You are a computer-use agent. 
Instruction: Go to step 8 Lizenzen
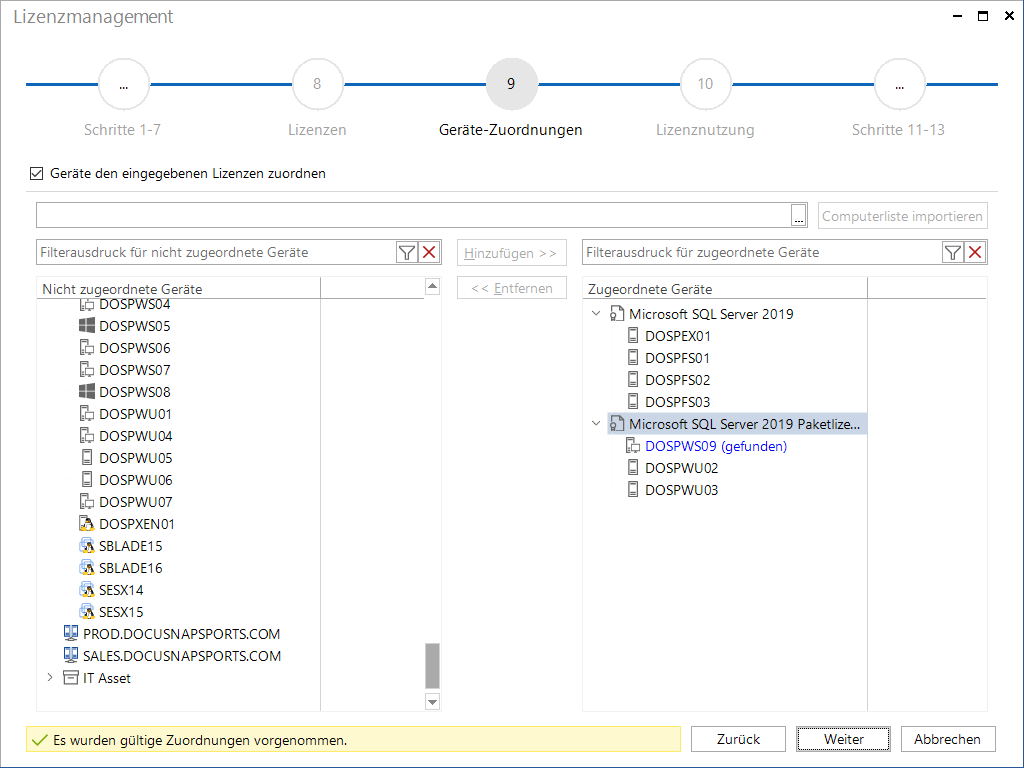pos(317,84)
